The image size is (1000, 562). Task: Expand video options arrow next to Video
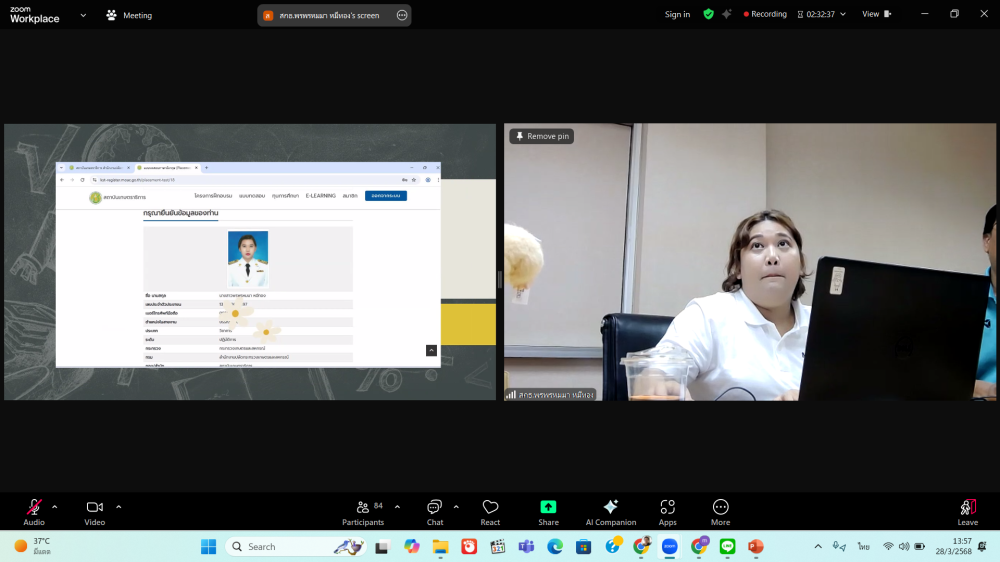pyautogui.click(x=118, y=506)
